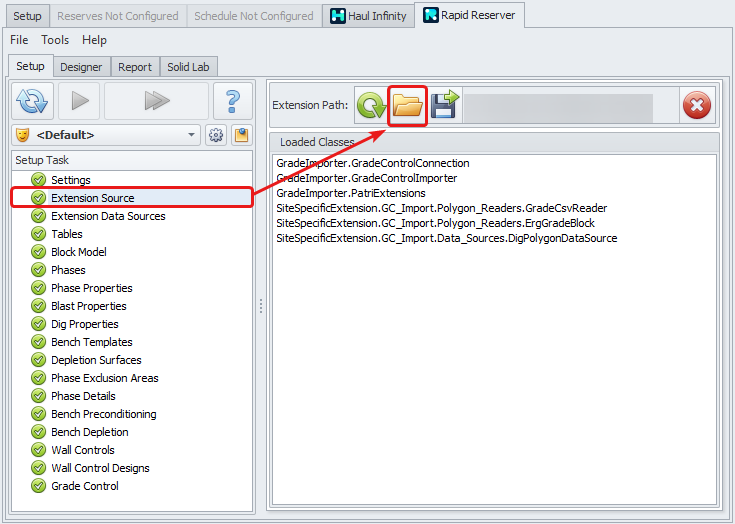Select GradeImporter.PatriExtensions class
The width and height of the screenshot is (735, 524).
(351, 193)
